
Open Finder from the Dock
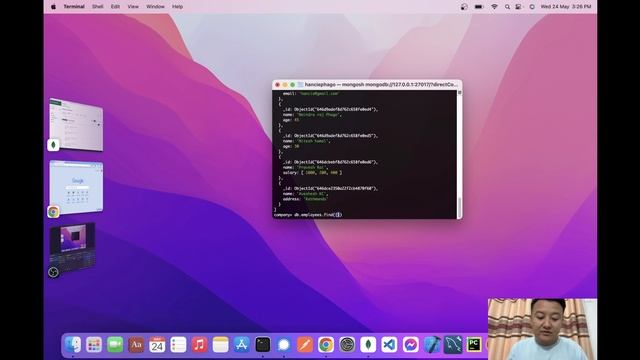tap(73, 345)
